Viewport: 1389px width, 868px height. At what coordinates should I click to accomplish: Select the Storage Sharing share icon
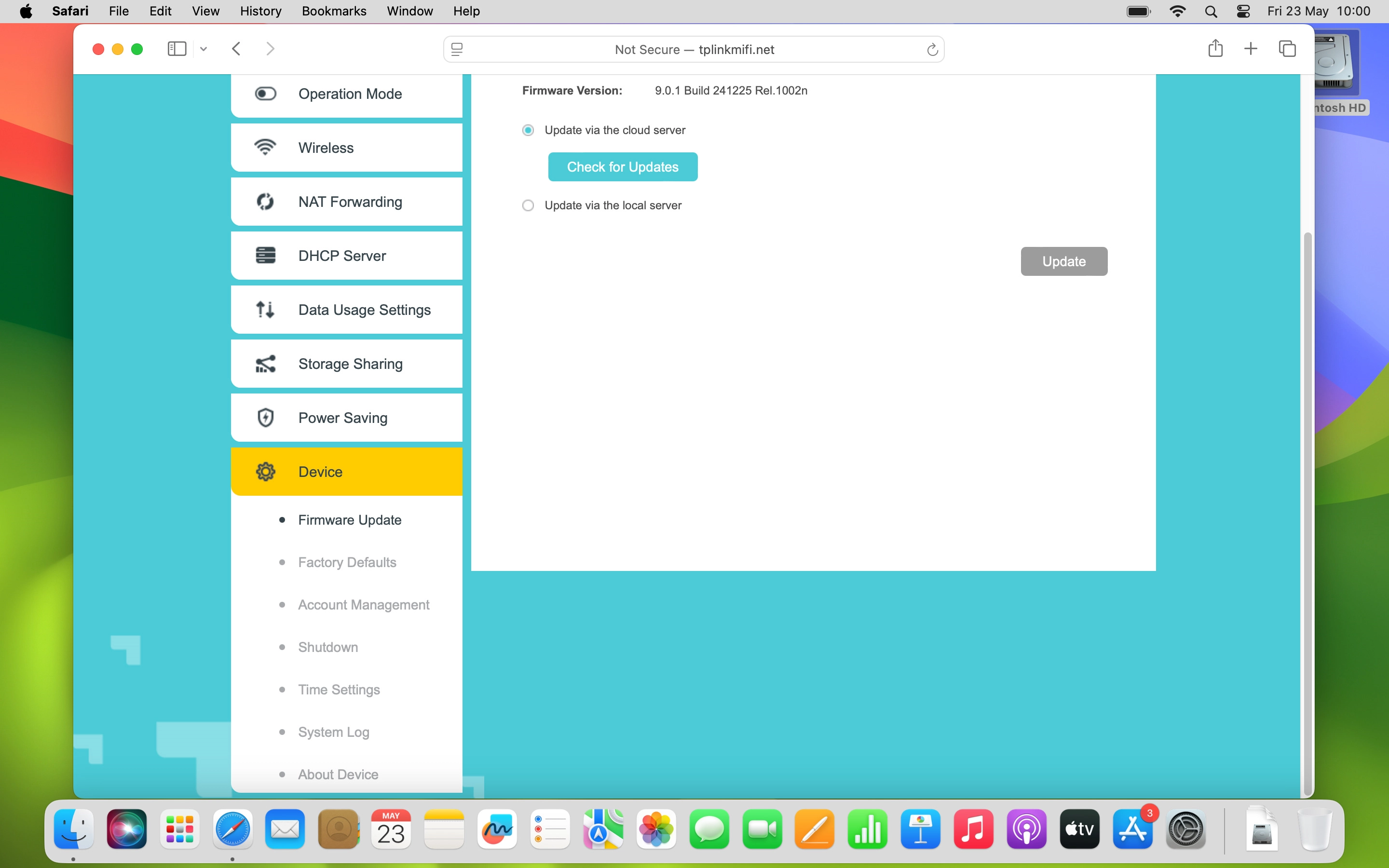point(265,363)
